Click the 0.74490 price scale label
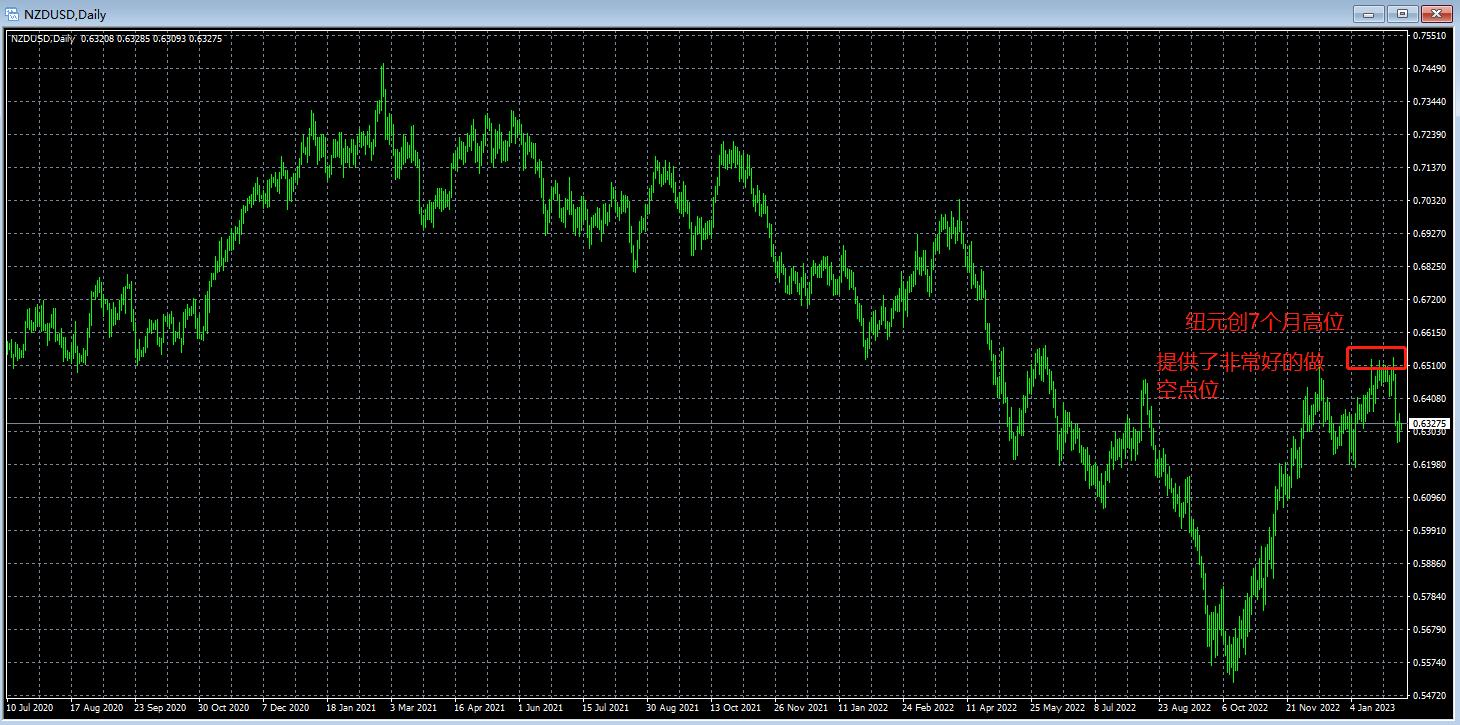The height and width of the screenshot is (725, 1460). pos(1431,68)
